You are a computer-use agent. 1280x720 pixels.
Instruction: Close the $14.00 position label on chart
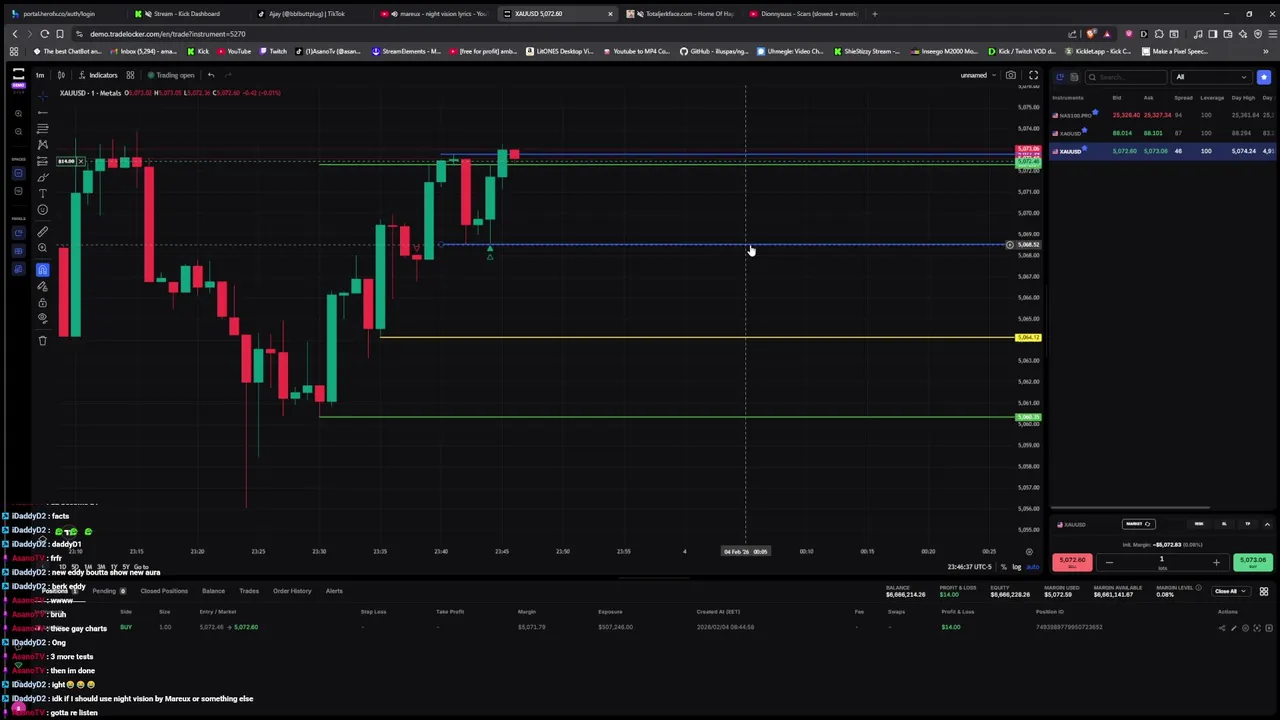coord(80,161)
